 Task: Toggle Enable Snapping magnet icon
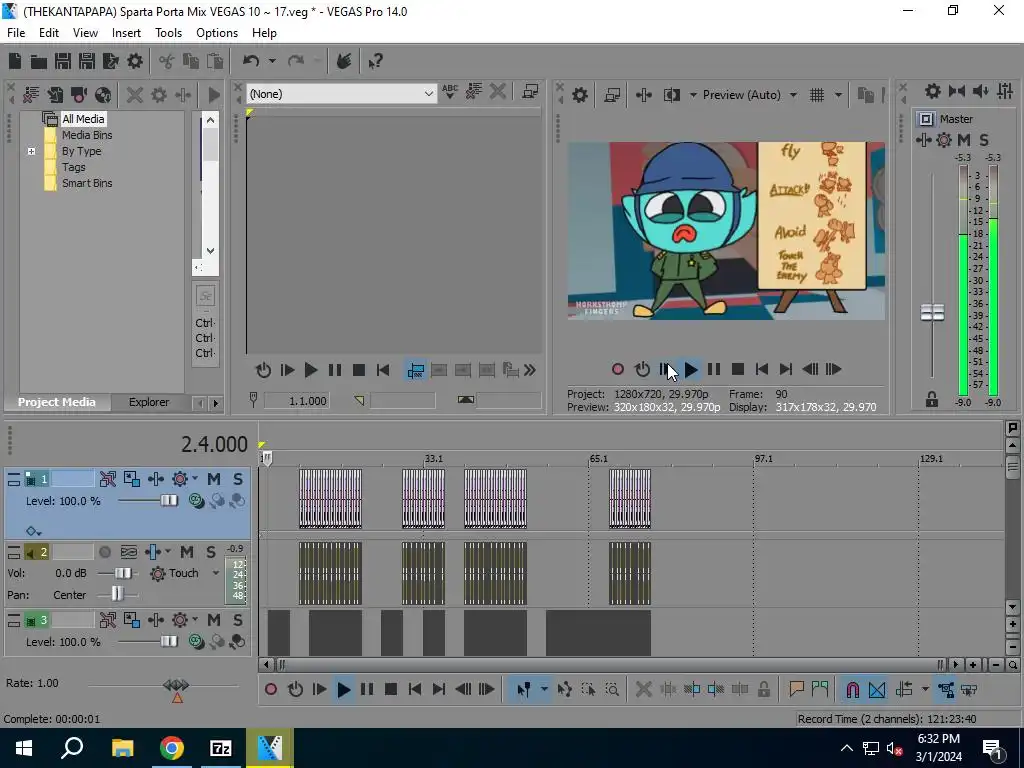click(852, 690)
